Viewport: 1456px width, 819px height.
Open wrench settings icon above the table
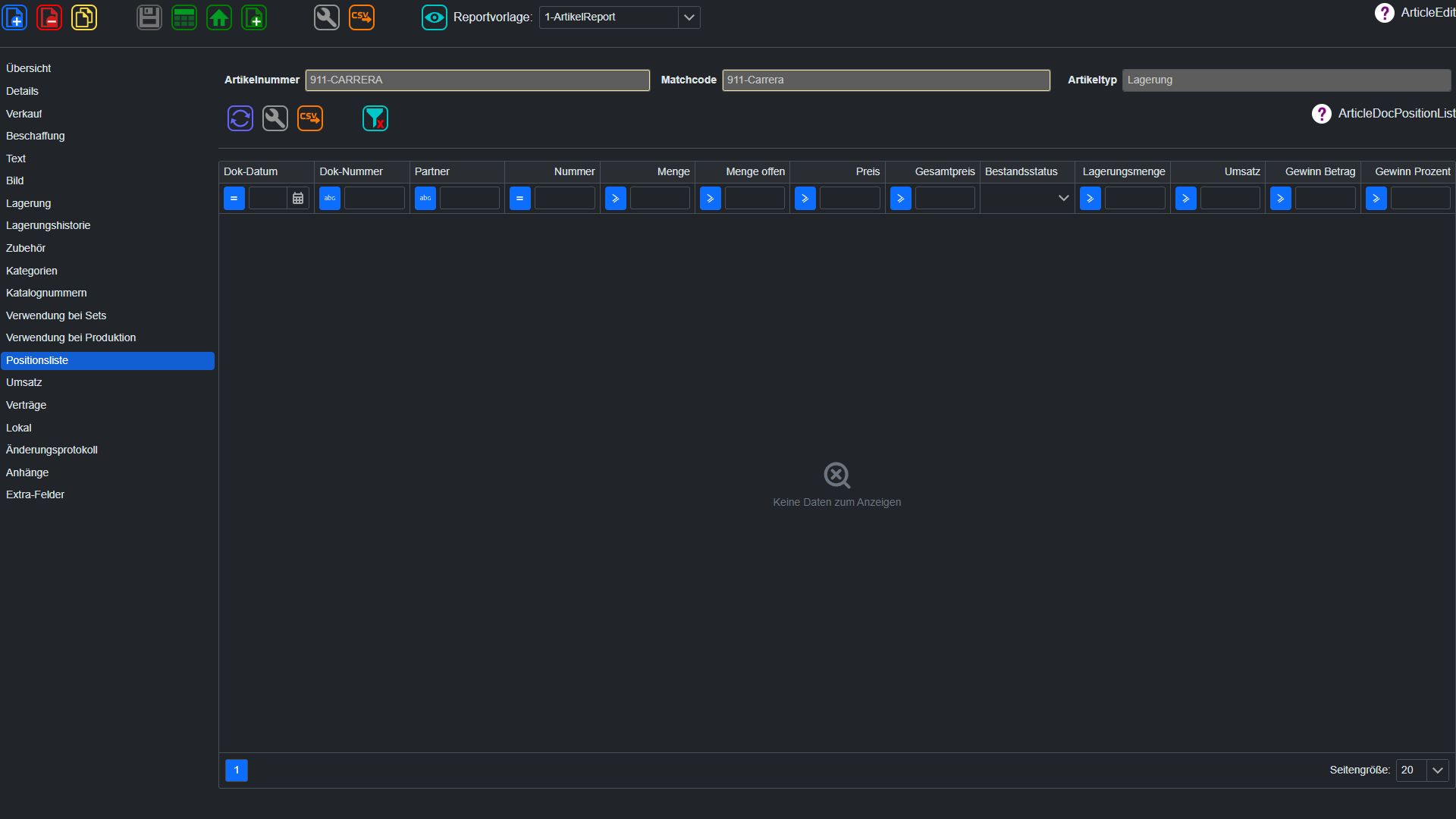click(x=275, y=118)
